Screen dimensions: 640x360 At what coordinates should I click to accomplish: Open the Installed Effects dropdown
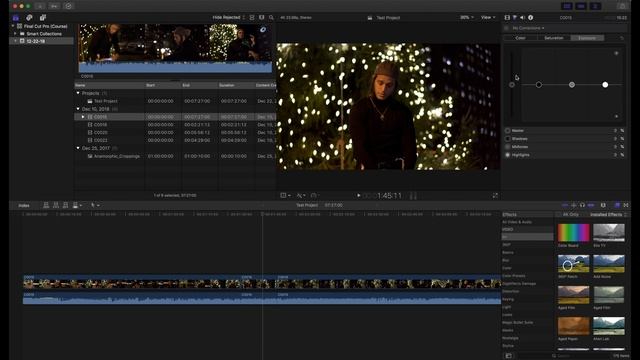point(608,215)
